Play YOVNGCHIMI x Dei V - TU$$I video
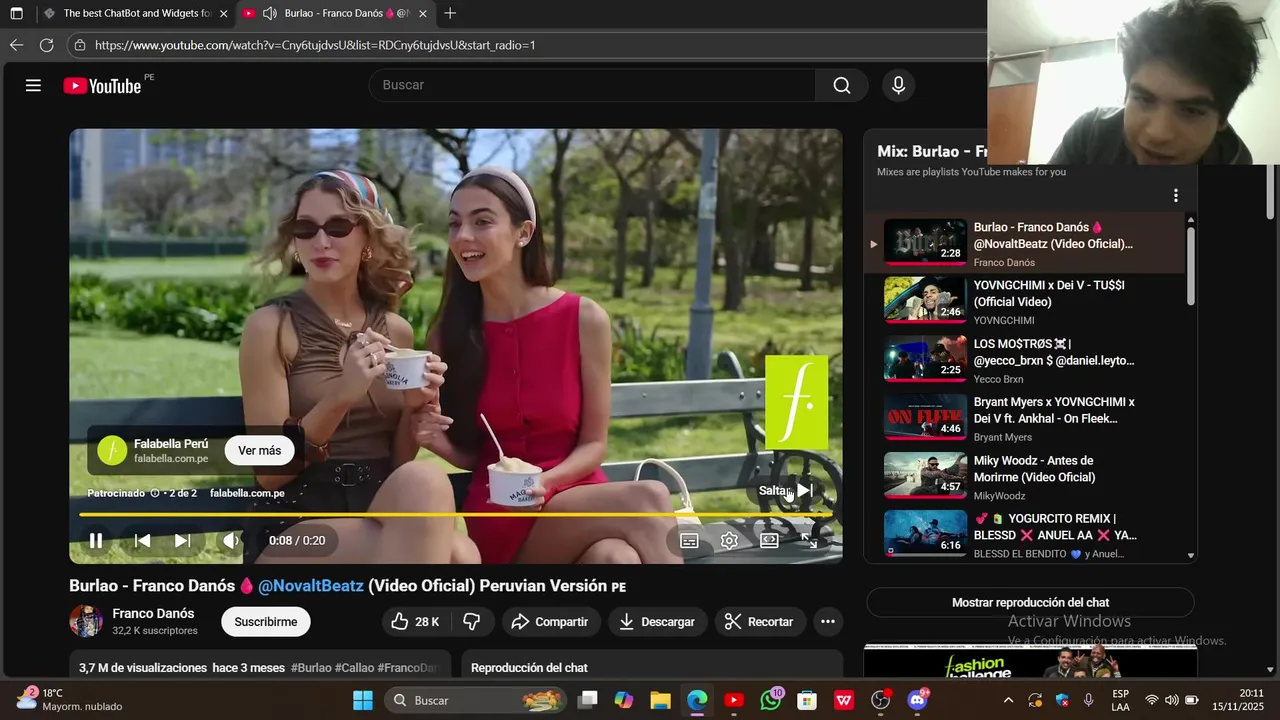Screen dimensions: 1280x720 click(x=1025, y=301)
